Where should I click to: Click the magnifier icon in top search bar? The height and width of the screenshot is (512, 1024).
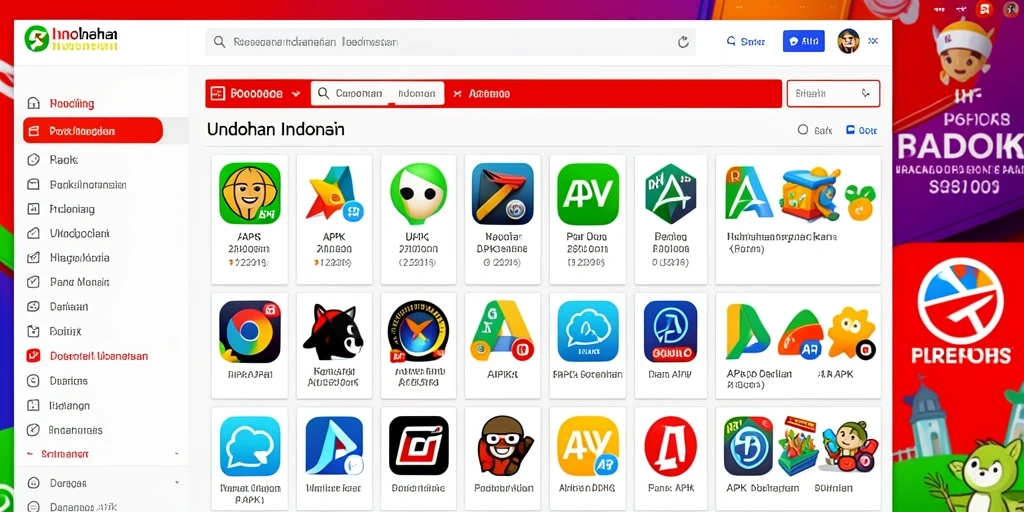click(220, 42)
